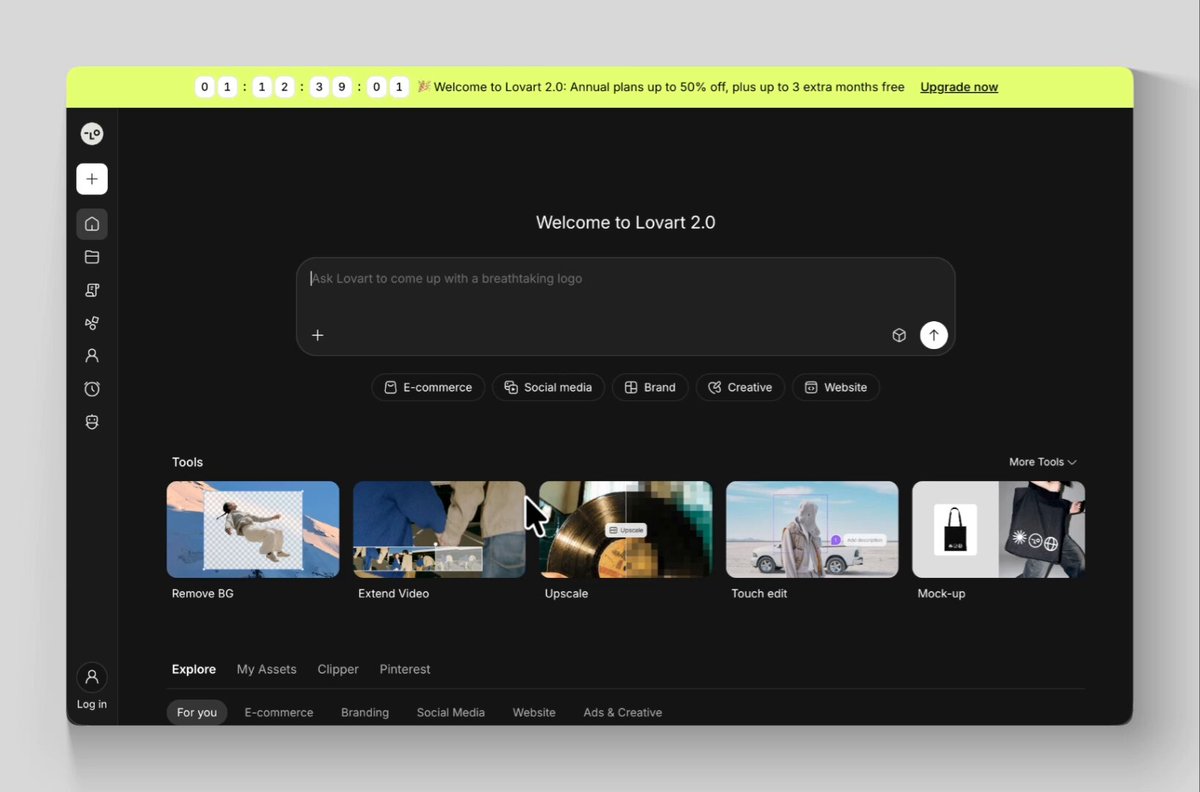Expand the More Tools dropdown
1200x792 pixels.
point(1043,462)
